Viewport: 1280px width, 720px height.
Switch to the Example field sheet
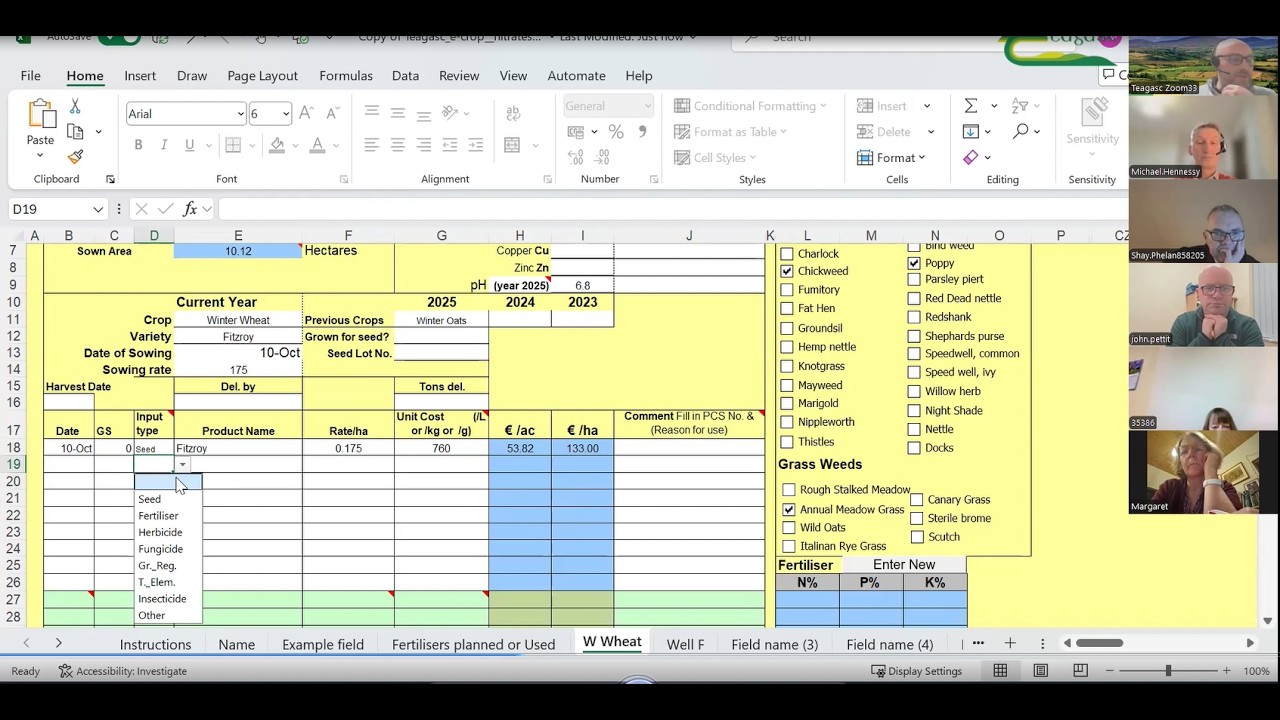pos(323,644)
